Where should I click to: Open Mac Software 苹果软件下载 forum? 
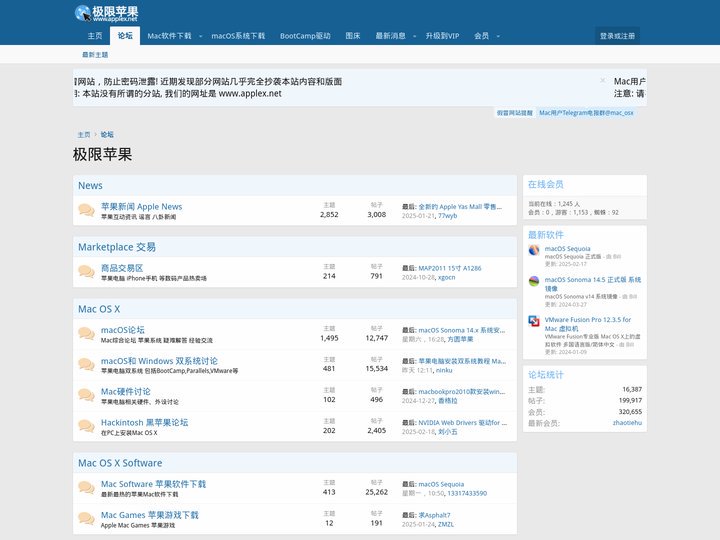click(x=153, y=484)
